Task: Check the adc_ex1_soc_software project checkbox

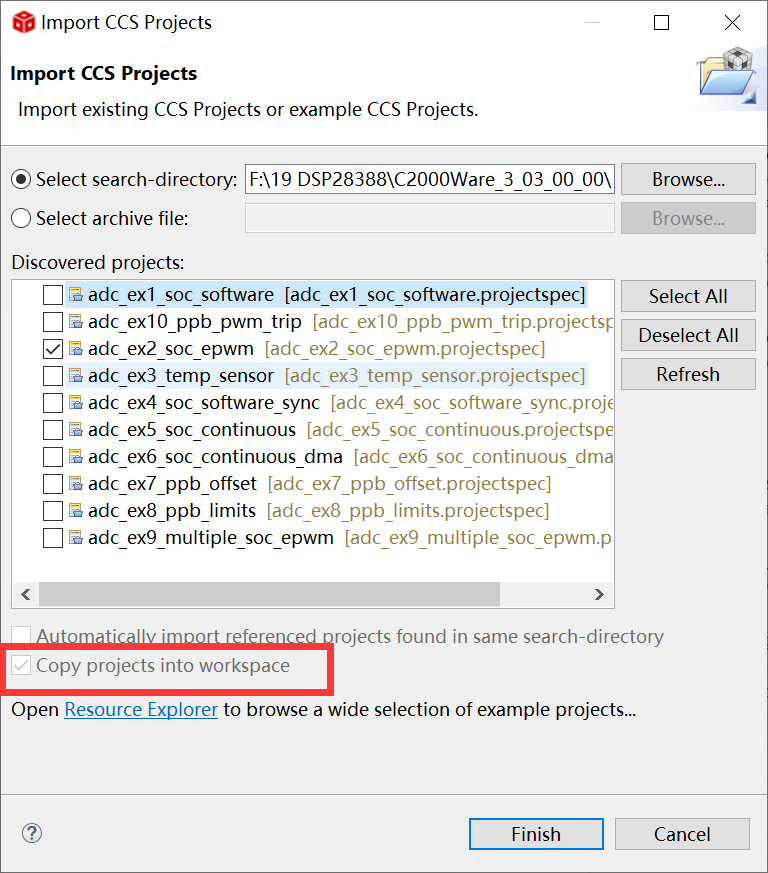Action: (x=53, y=295)
